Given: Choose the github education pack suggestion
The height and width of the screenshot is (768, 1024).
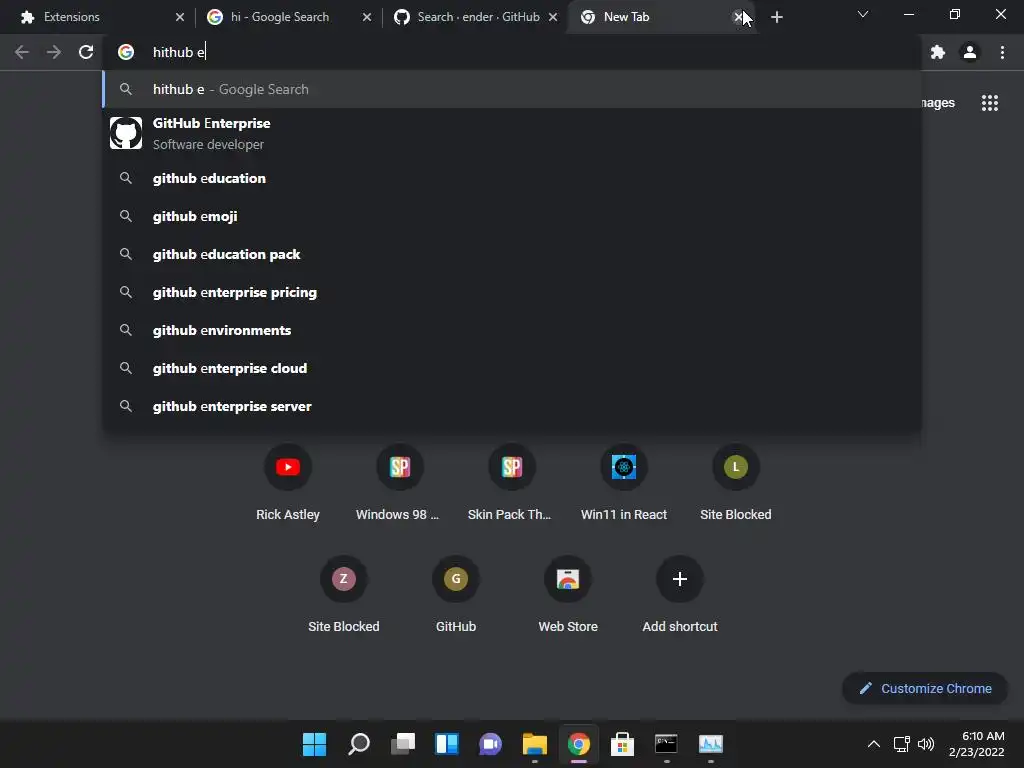Looking at the screenshot, I should tap(512, 254).
